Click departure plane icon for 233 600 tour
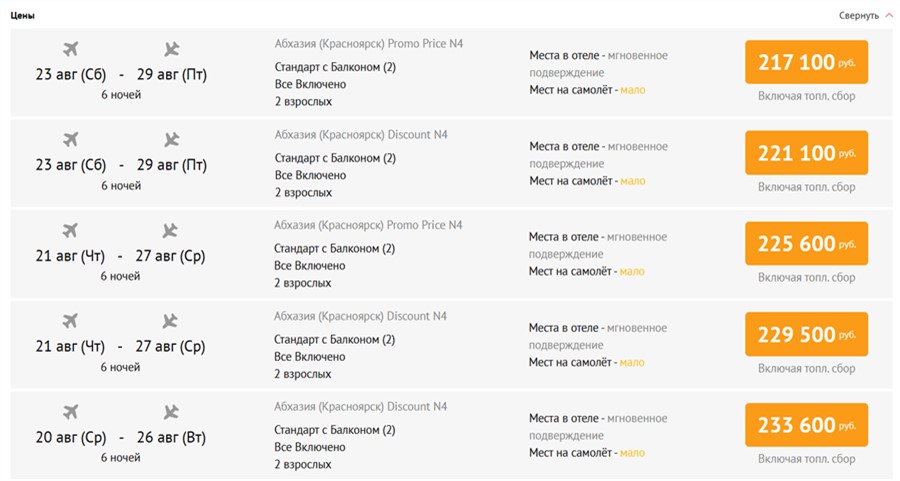 pos(70,412)
